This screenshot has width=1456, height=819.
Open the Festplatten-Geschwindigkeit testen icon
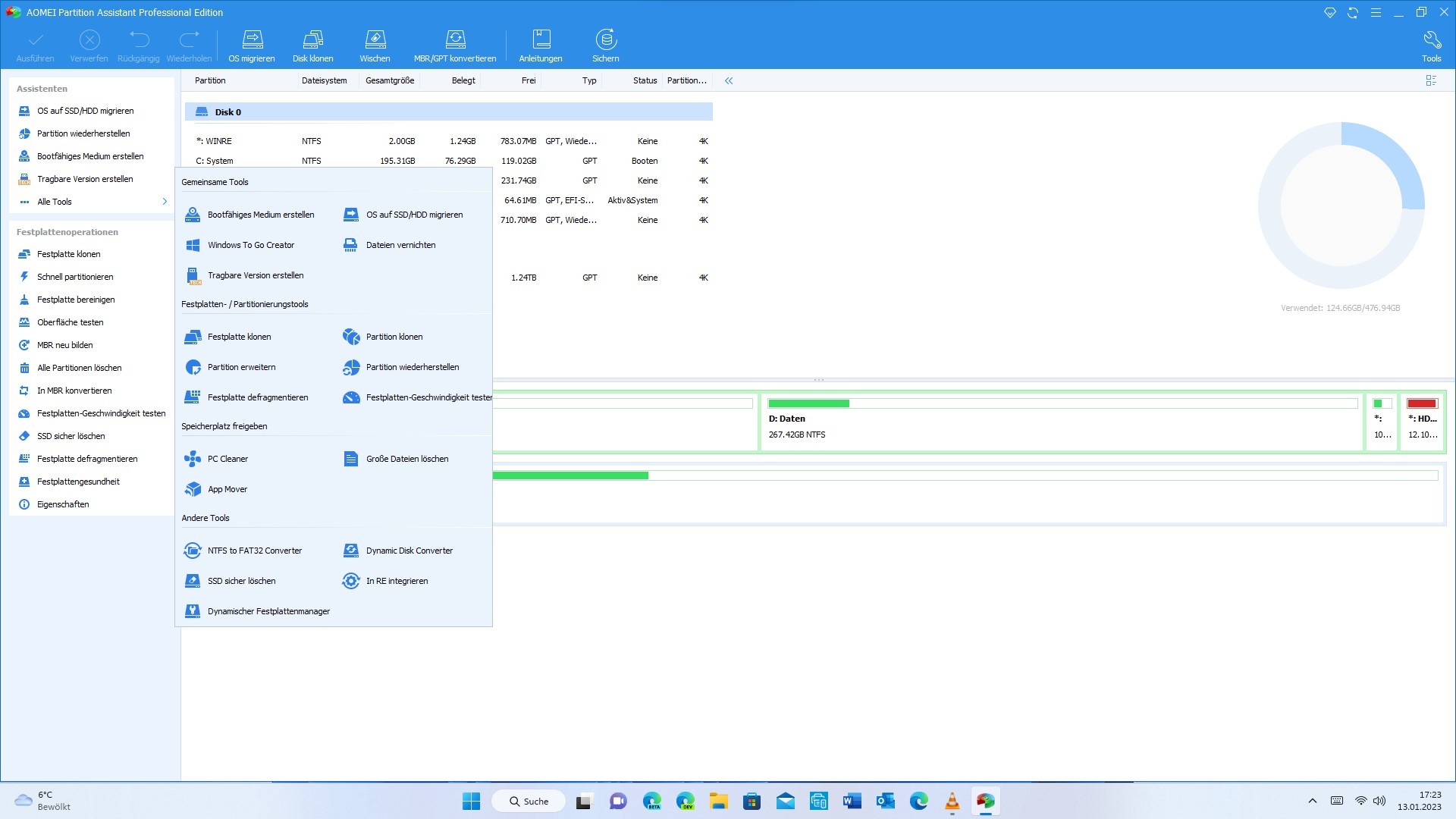point(350,397)
